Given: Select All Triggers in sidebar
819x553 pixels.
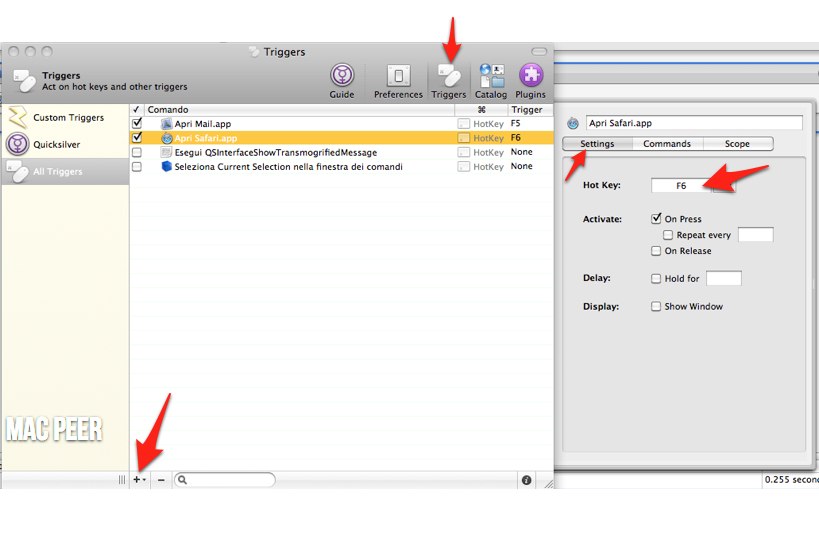Looking at the screenshot, I should (x=65, y=171).
